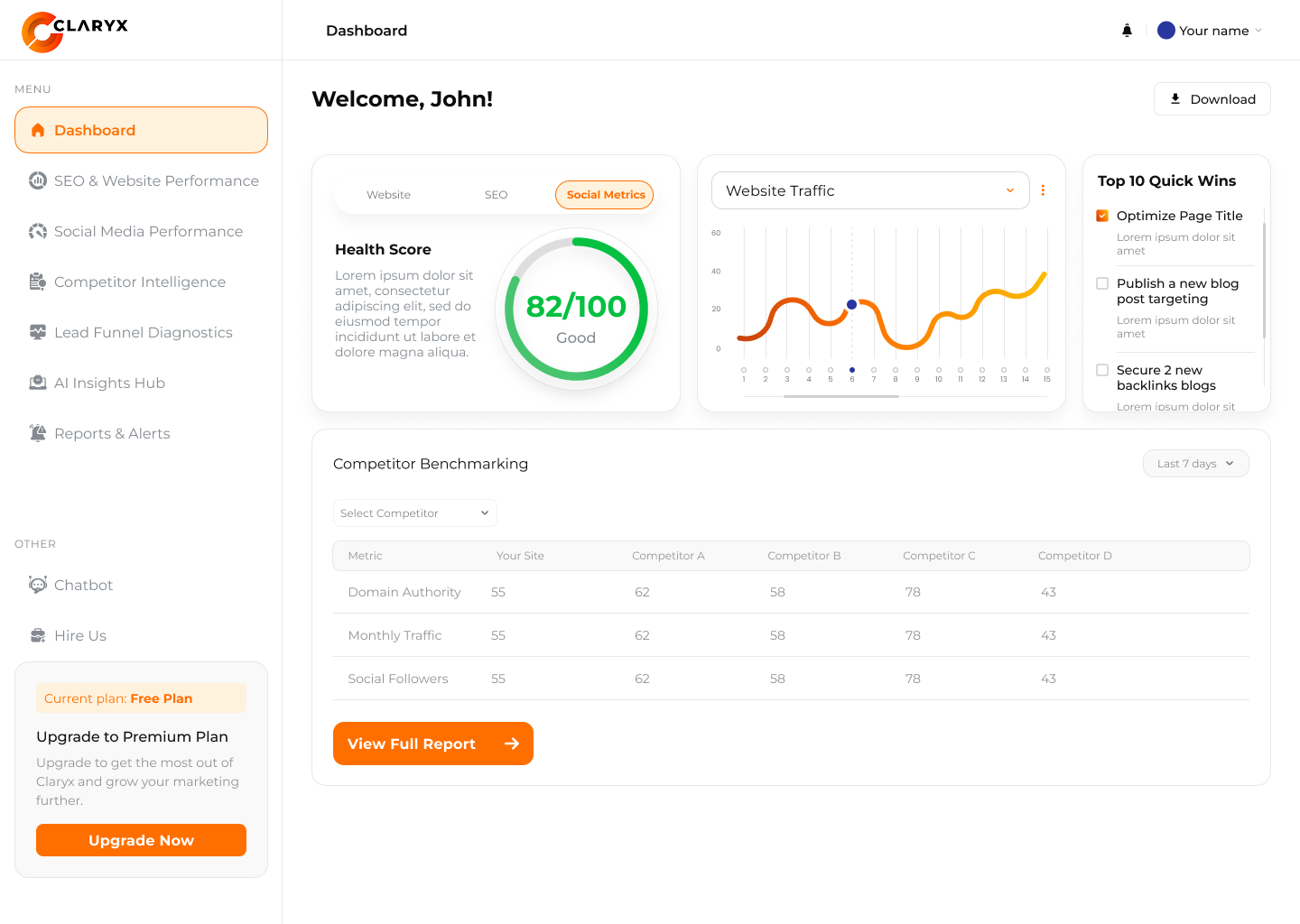Open Reports & Alerts from the menu
The image size is (1300, 924).
click(x=38, y=433)
